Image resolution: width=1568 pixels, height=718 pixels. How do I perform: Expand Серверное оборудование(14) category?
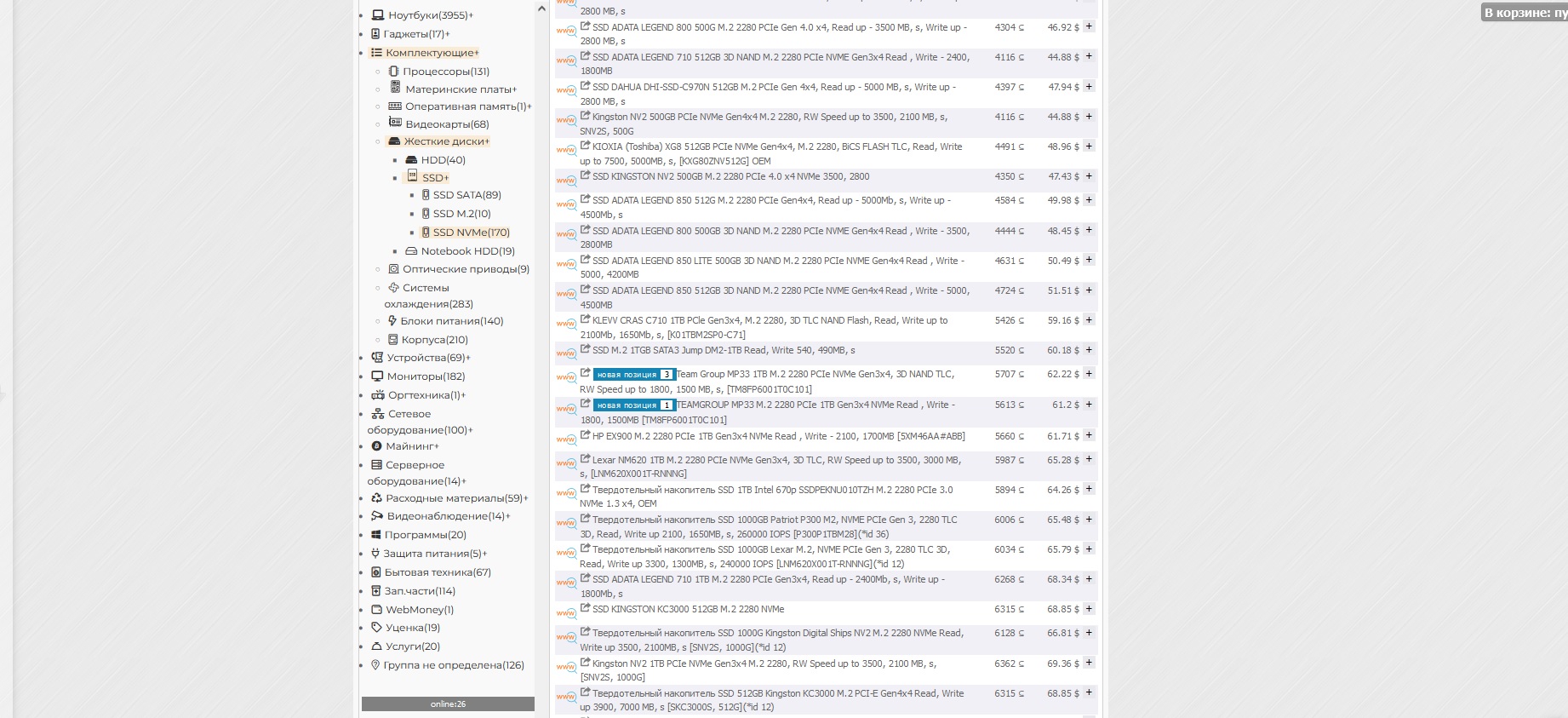point(416,473)
